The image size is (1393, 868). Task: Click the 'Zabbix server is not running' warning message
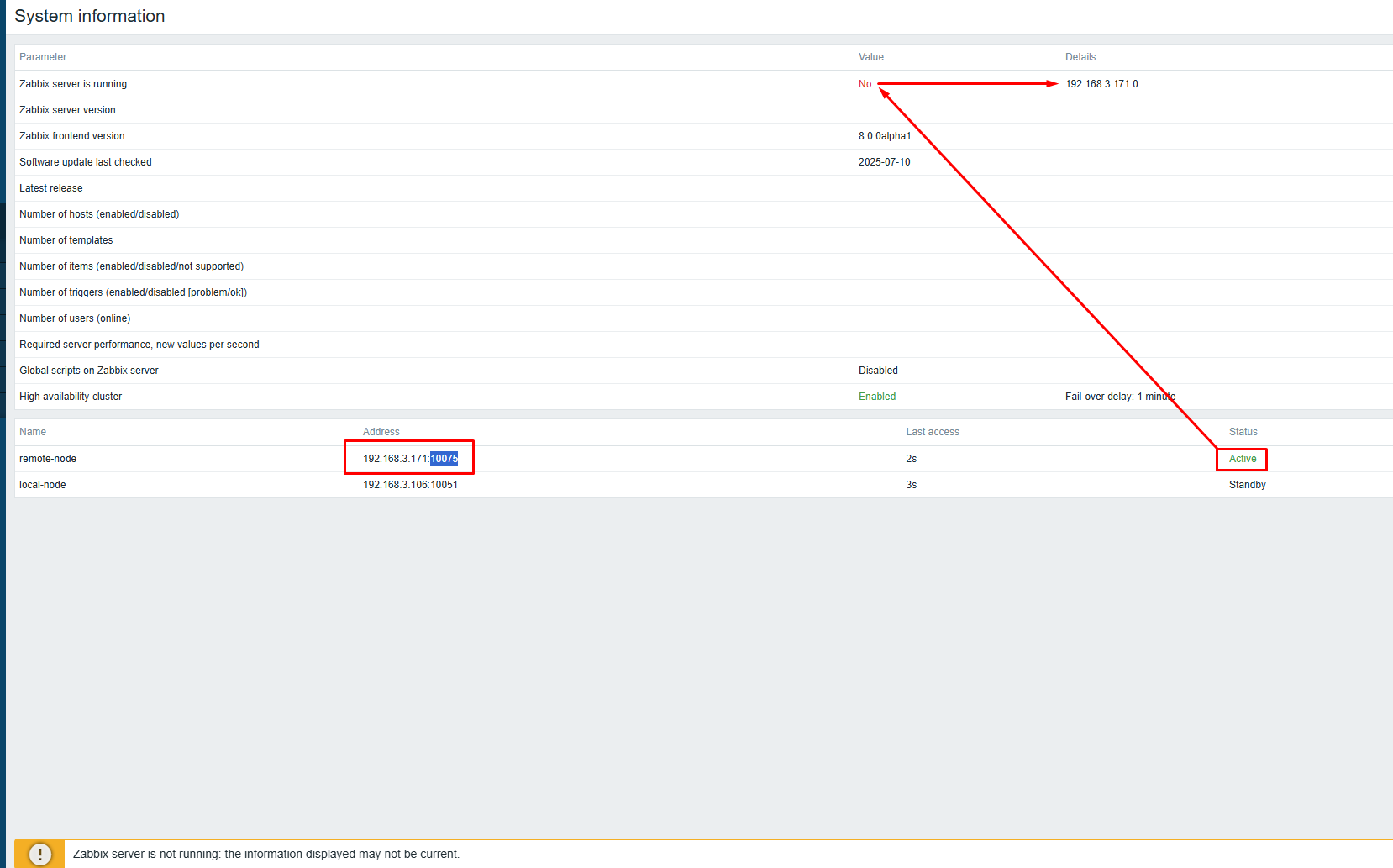click(x=266, y=854)
